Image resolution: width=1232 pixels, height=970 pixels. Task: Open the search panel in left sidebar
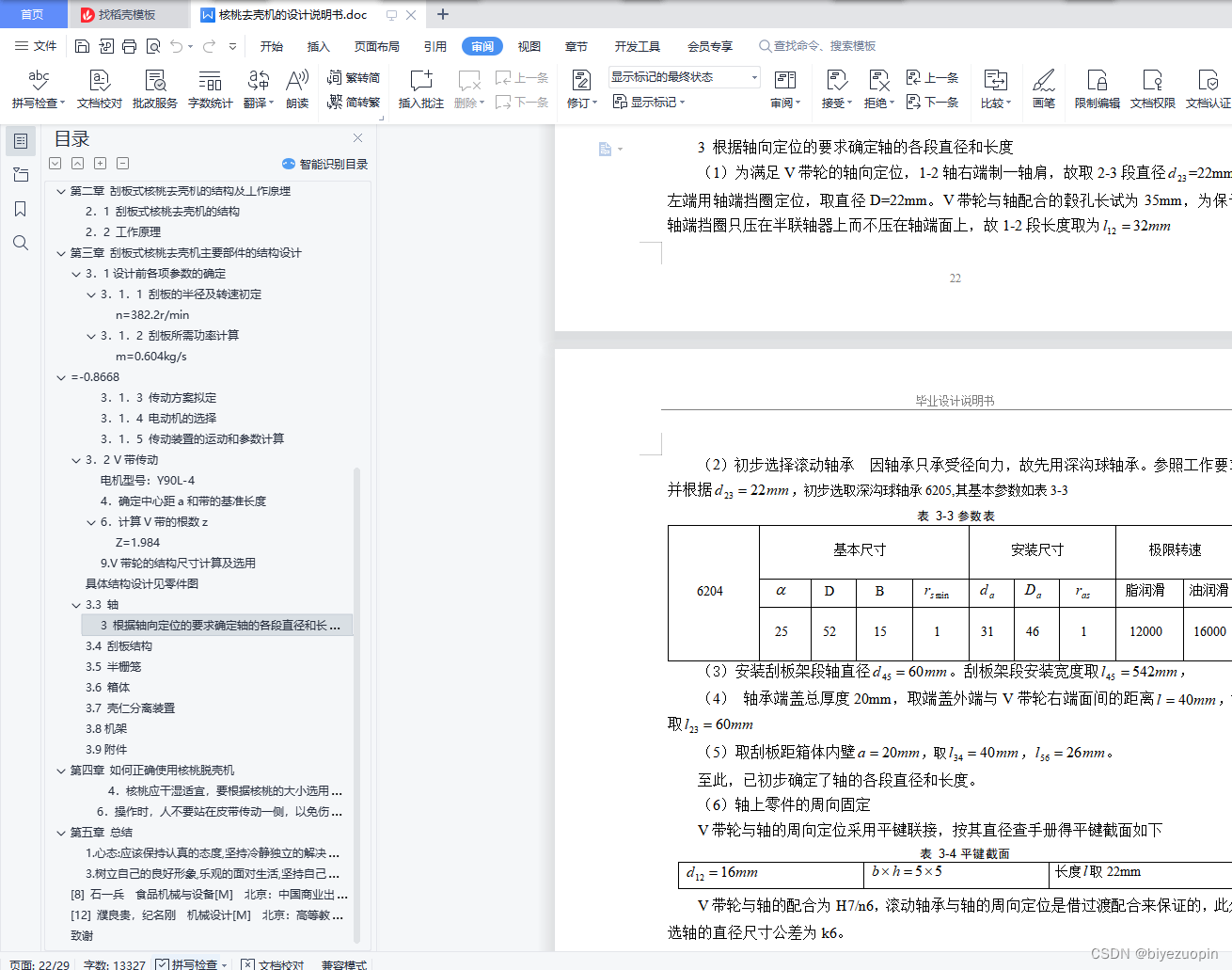pyautogui.click(x=21, y=243)
